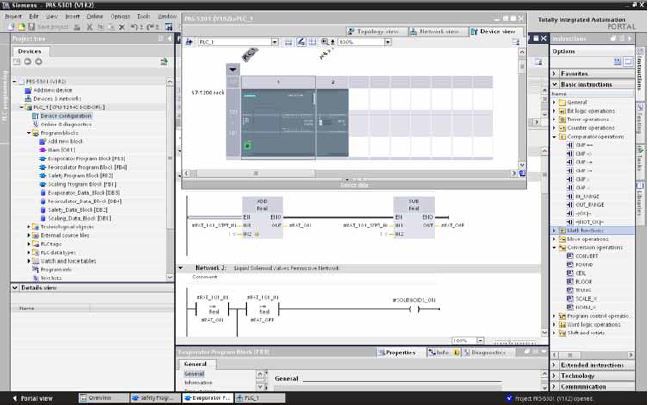Click the ADD Real instruction box

(262, 217)
